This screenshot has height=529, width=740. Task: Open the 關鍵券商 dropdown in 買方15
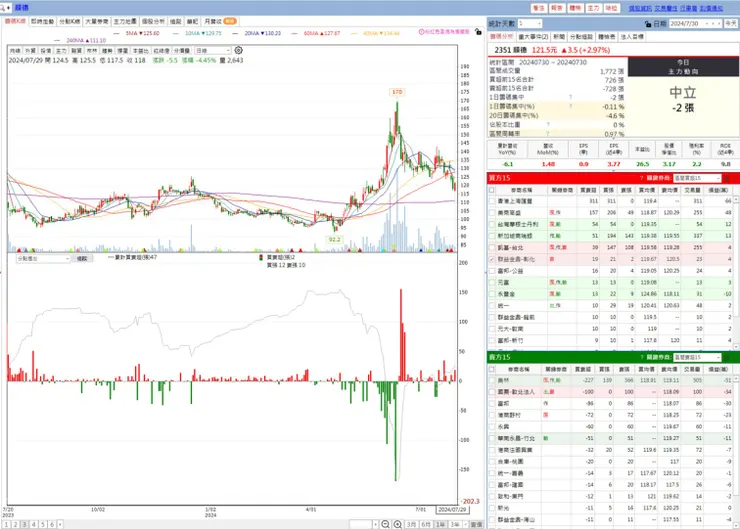click(697, 178)
